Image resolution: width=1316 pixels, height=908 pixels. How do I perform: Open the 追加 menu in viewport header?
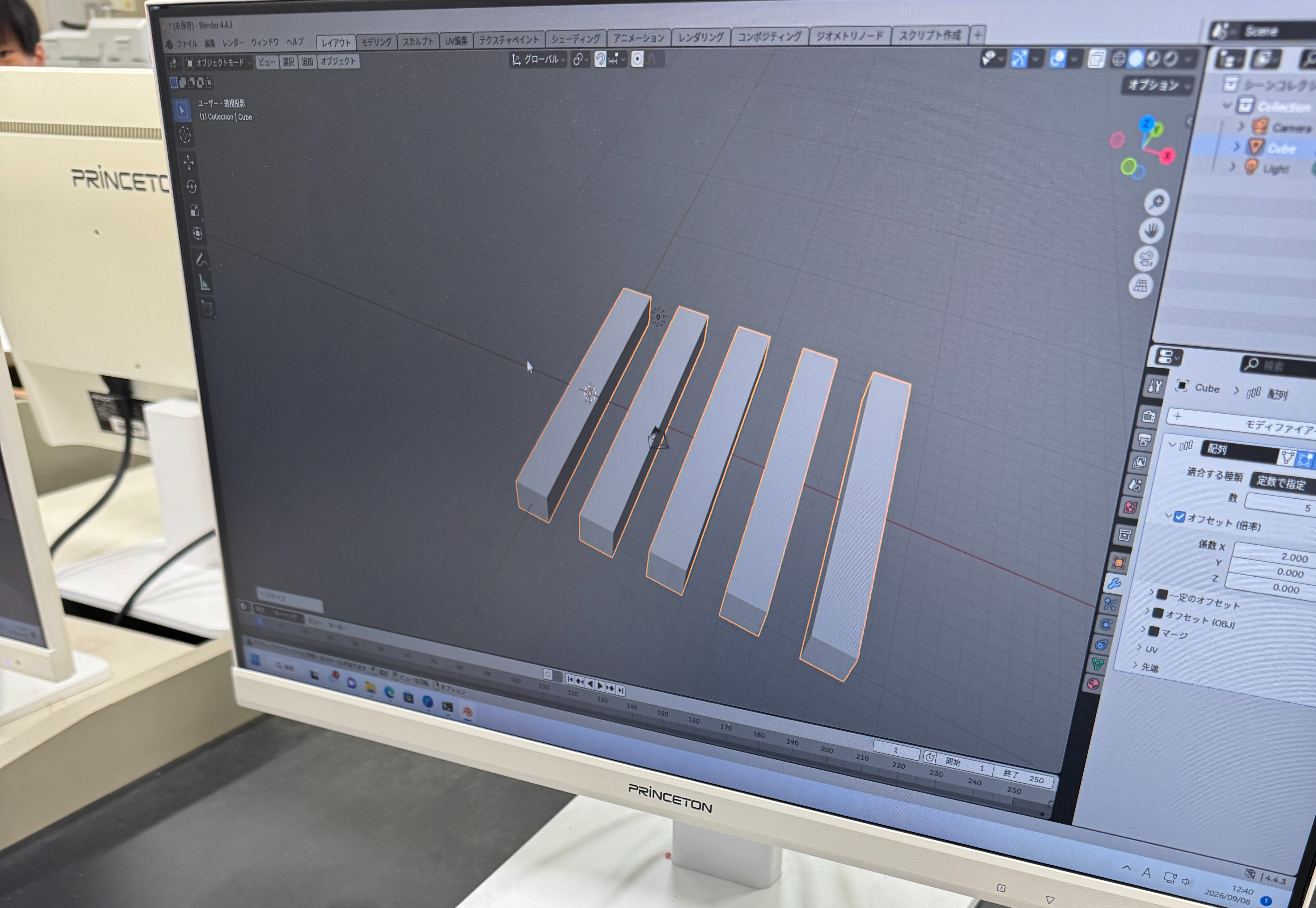tap(307, 61)
